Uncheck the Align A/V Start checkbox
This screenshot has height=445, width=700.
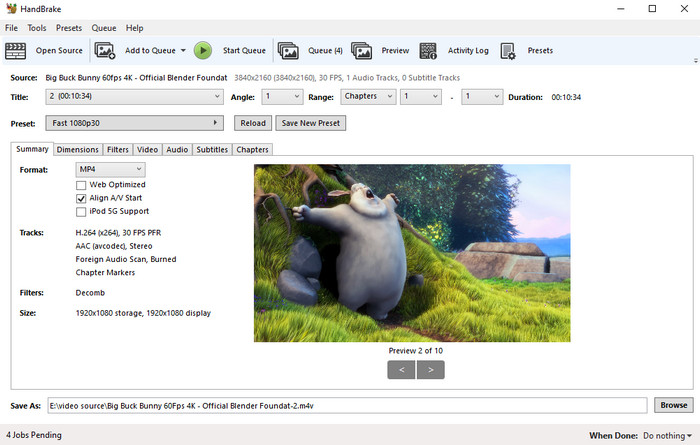(81, 198)
